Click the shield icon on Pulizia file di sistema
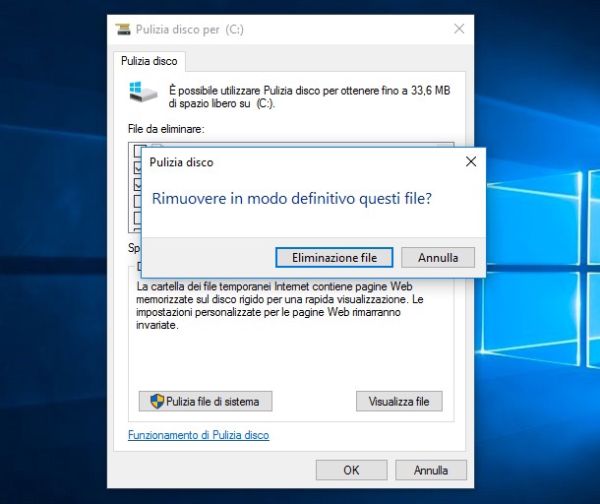The width and height of the screenshot is (600, 504). coord(157,401)
